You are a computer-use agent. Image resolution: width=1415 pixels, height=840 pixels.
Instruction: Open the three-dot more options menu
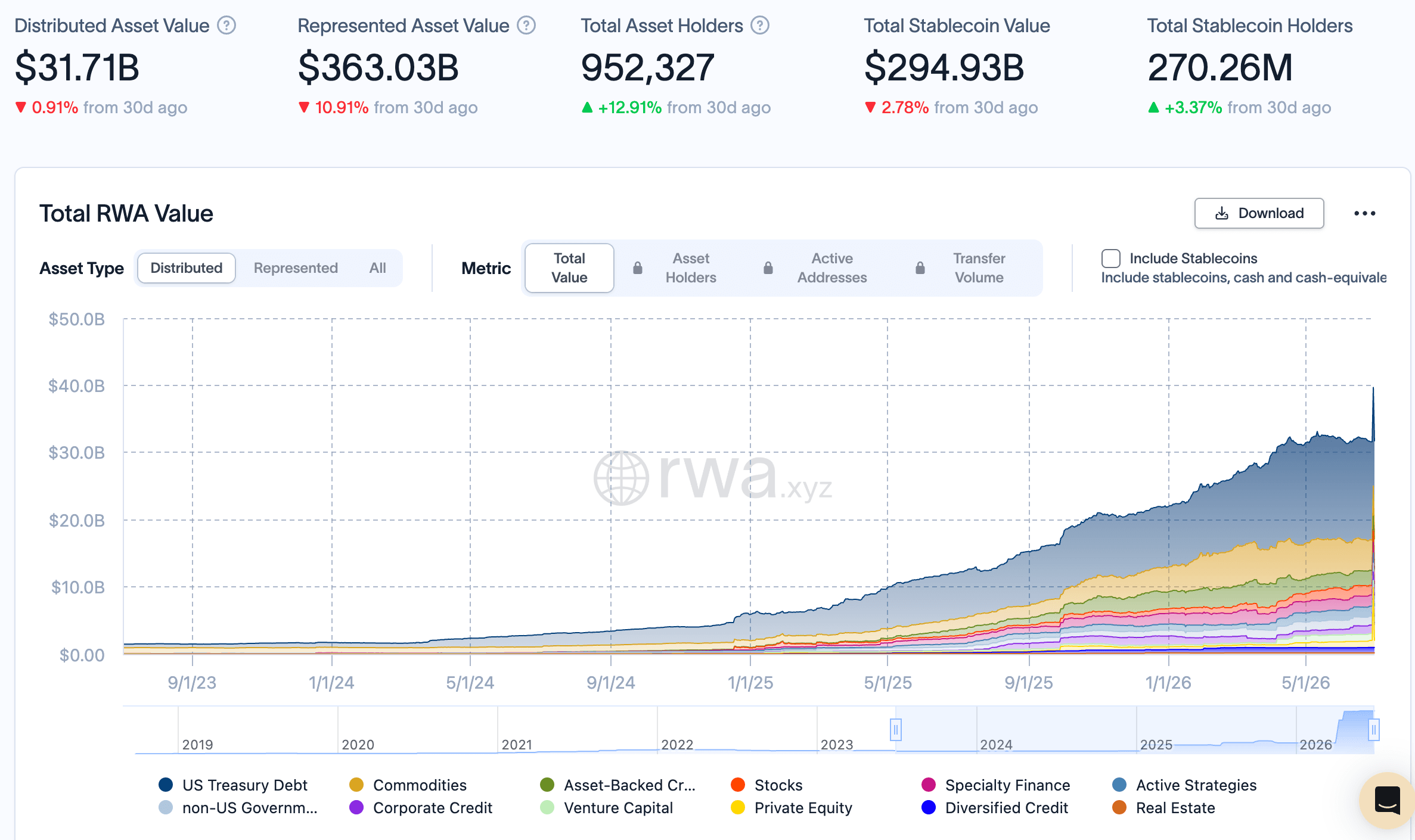pos(1364,213)
